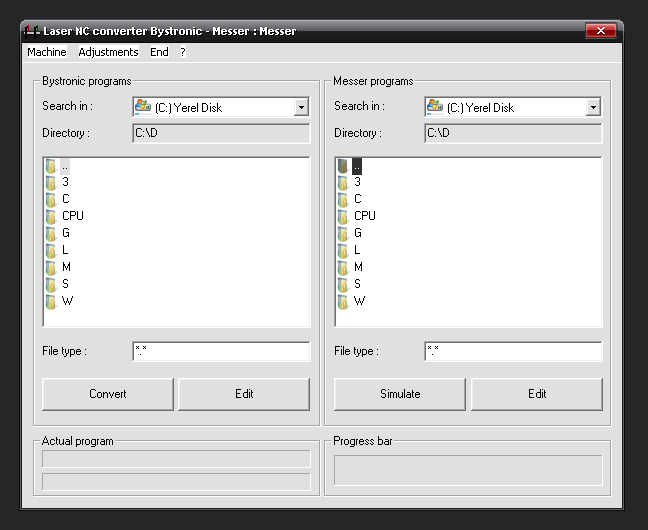
Task: Expand the Bystronic Search in drive dropdown
Action: tap(301, 107)
